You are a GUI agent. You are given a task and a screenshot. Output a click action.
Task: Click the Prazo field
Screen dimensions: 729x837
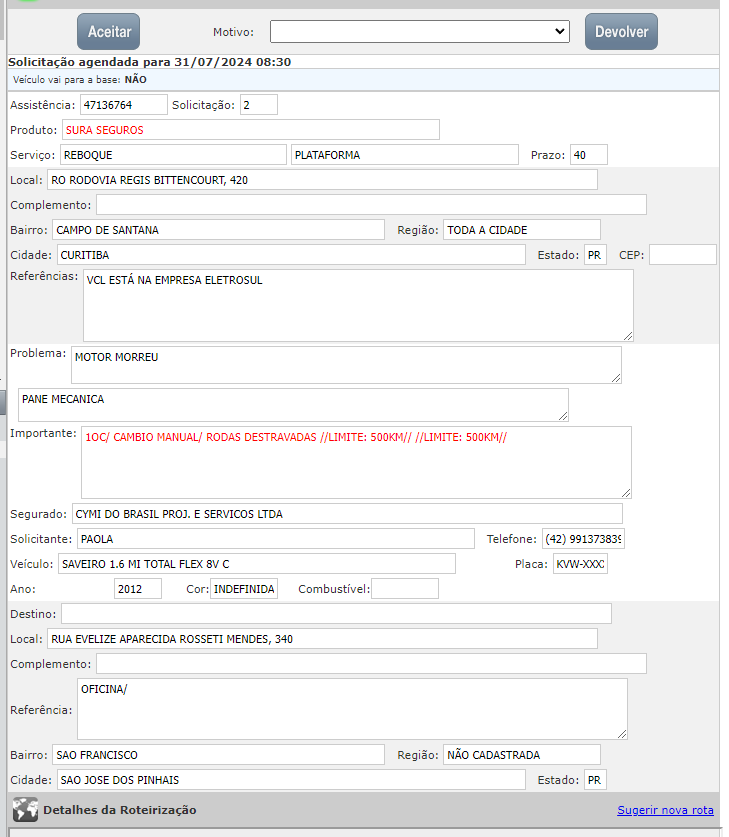point(588,155)
